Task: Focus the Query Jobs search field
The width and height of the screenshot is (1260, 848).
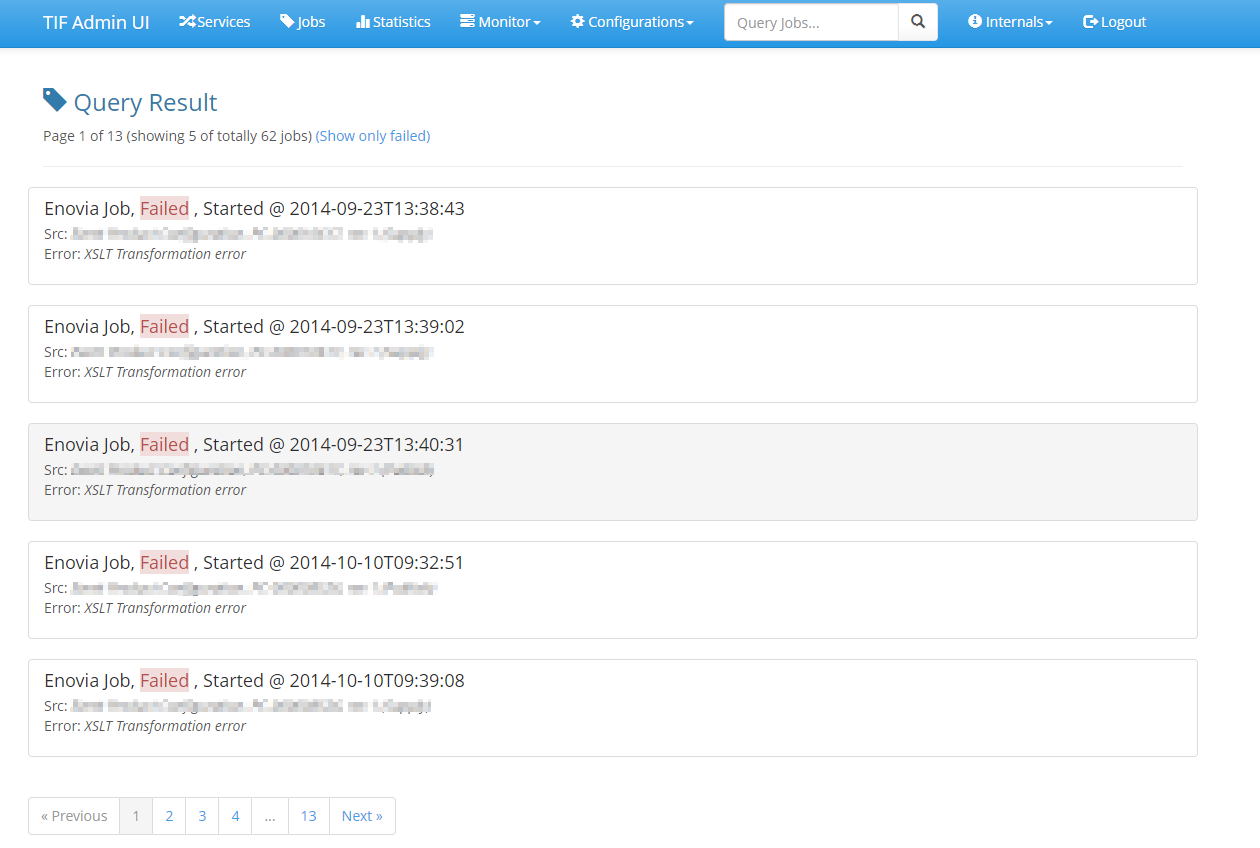Action: (x=811, y=22)
